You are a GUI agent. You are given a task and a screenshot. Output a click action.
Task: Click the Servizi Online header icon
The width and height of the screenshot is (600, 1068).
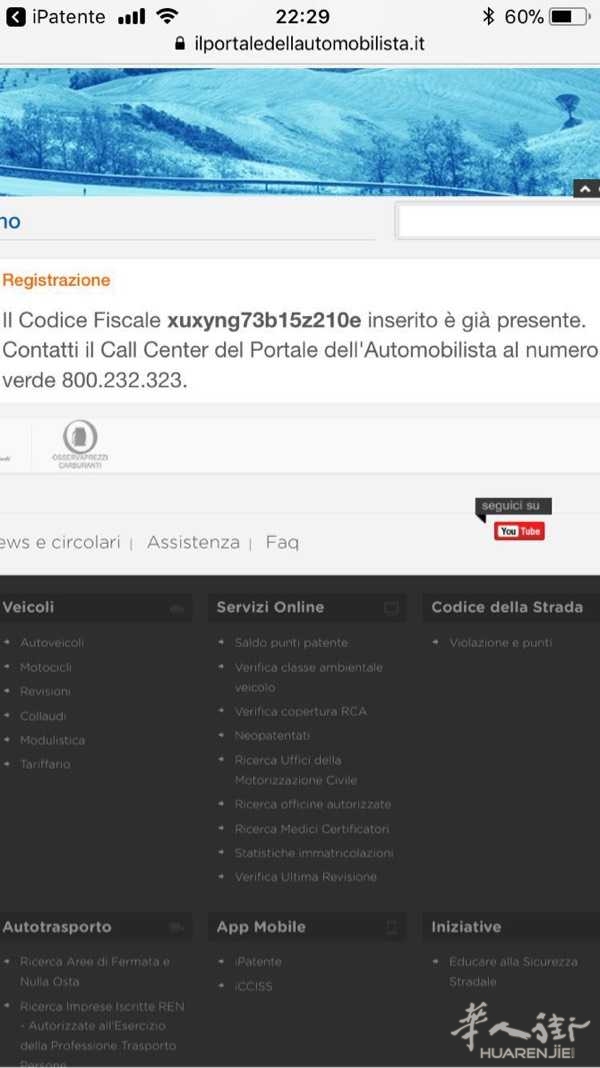[391, 608]
